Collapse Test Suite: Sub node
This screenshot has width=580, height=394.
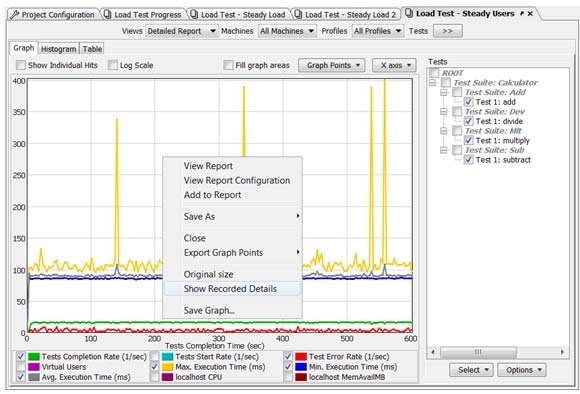[444, 150]
